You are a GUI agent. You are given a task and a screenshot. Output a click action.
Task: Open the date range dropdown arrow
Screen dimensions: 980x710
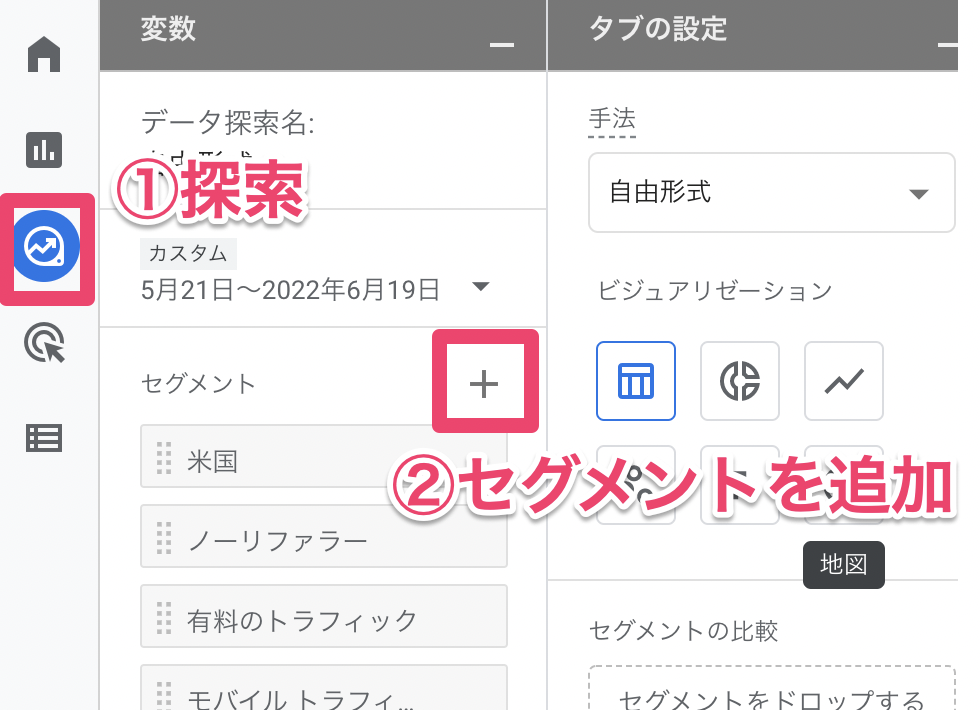point(481,288)
